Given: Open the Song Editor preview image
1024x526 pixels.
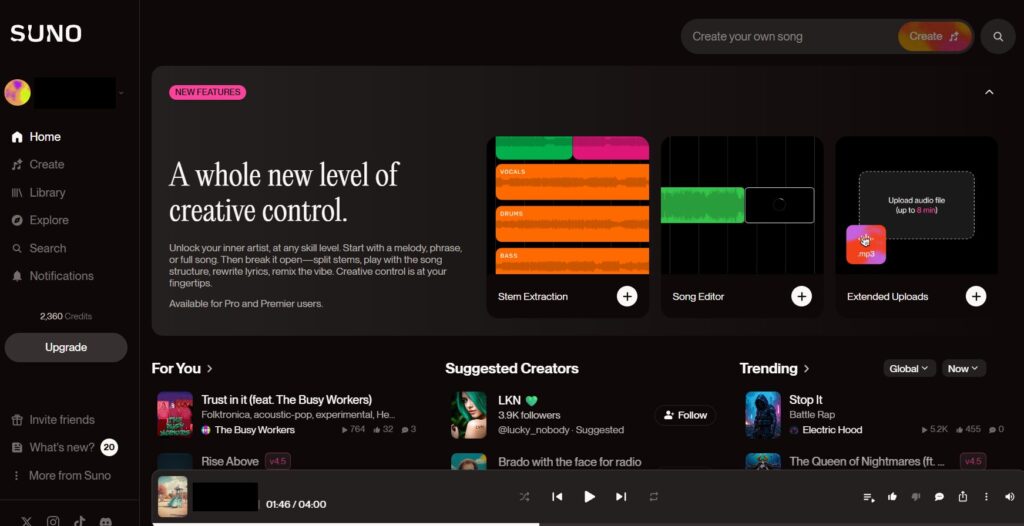Looking at the screenshot, I should 742,205.
